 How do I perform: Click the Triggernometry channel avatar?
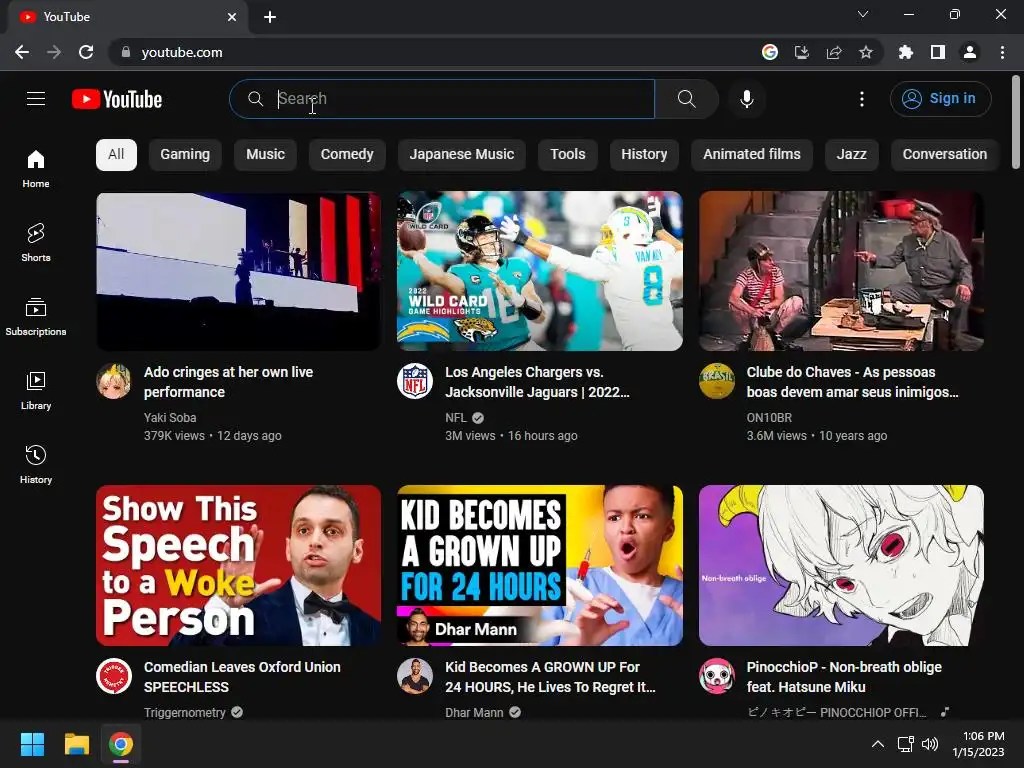click(114, 676)
